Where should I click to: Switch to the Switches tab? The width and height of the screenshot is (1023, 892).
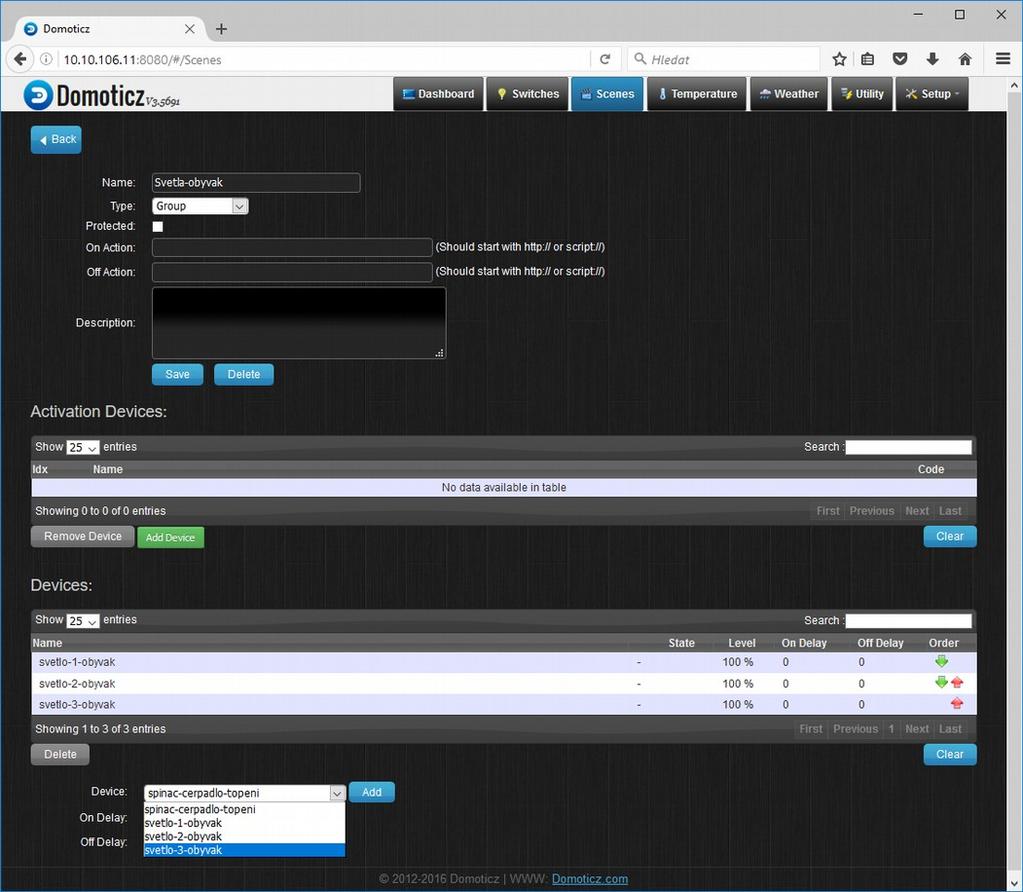coord(528,94)
